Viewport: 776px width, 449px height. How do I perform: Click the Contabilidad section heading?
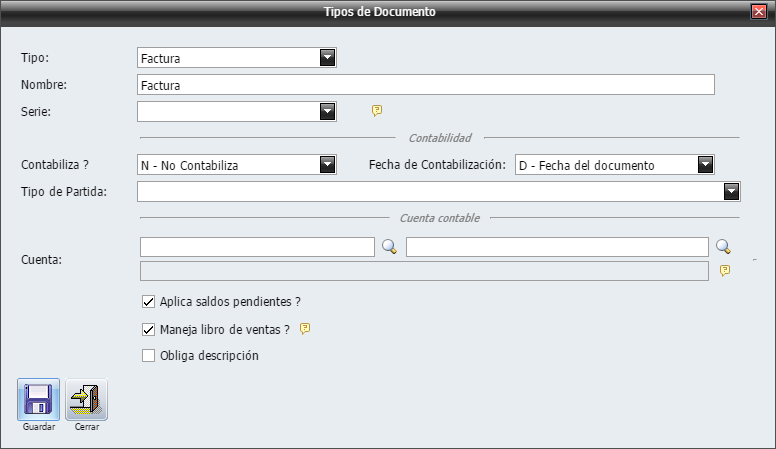pyautogui.click(x=440, y=138)
